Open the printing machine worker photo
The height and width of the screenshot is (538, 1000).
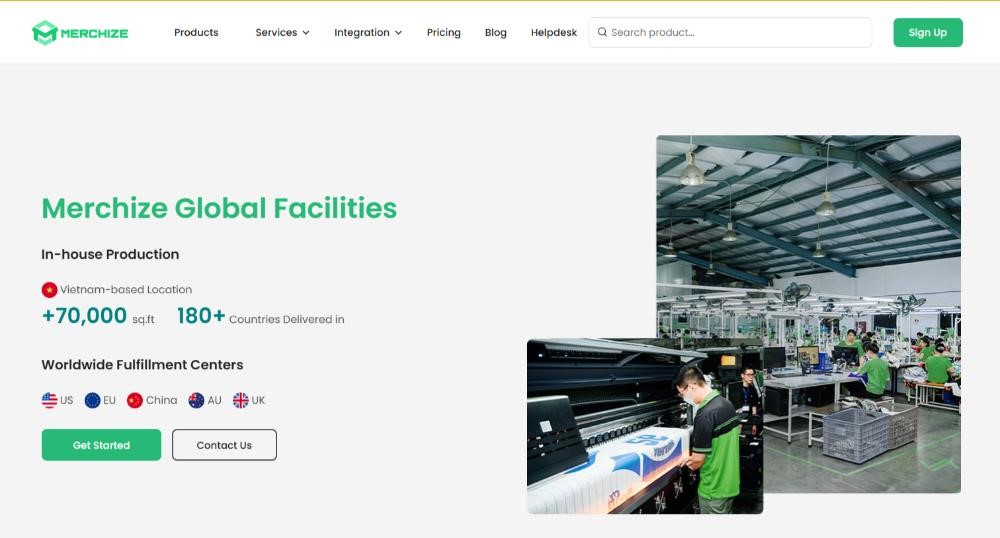(x=645, y=426)
